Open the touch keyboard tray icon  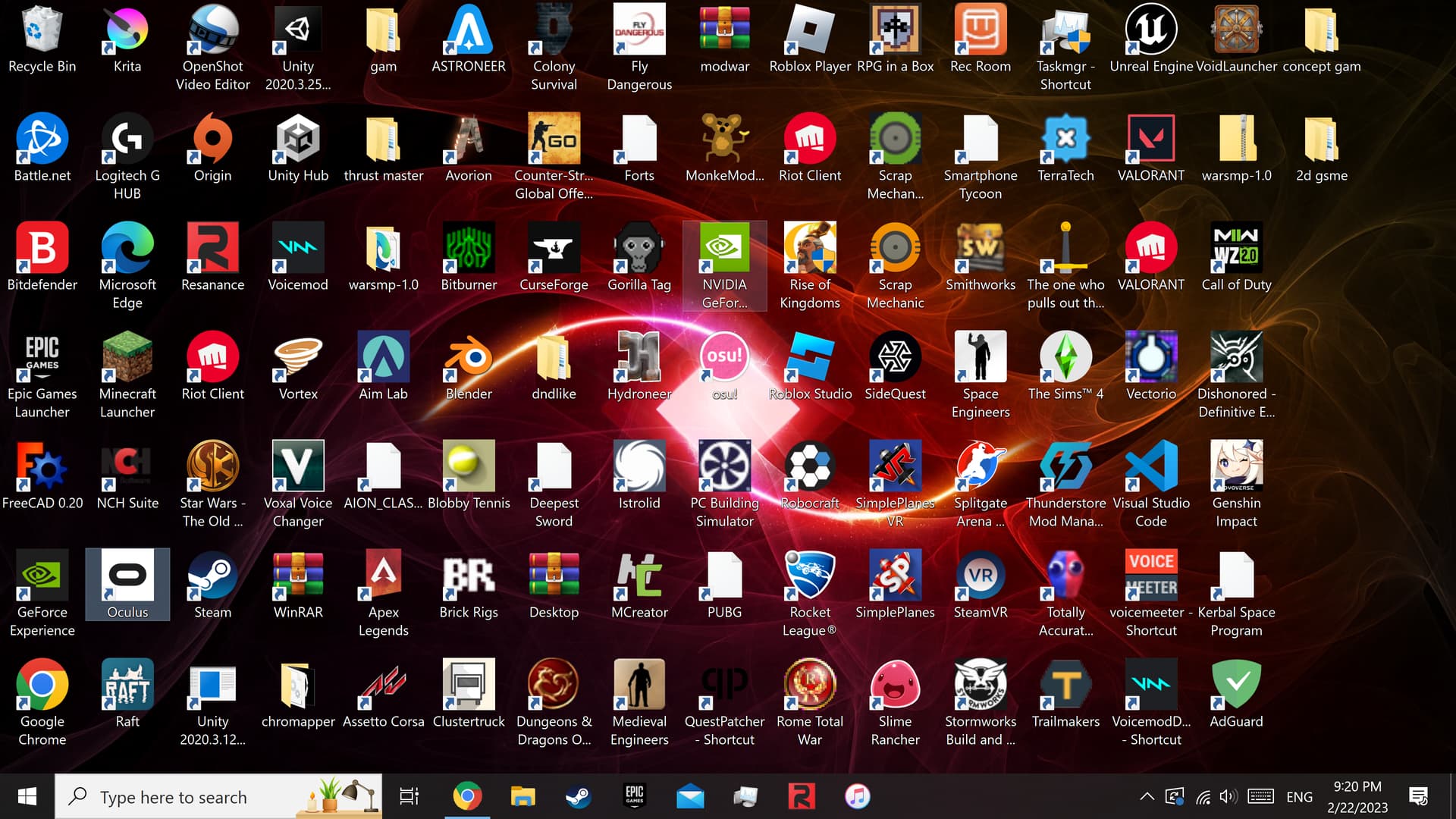pos(1260,796)
